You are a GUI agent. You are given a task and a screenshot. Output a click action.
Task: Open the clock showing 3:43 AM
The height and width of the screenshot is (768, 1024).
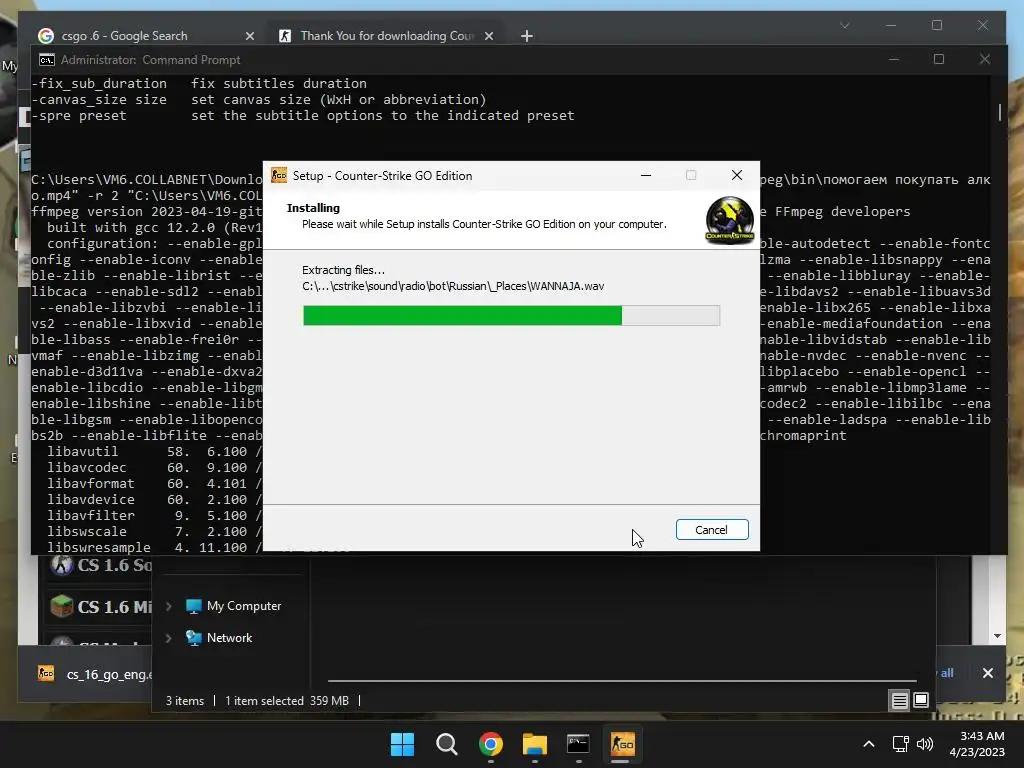[x=978, y=744]
